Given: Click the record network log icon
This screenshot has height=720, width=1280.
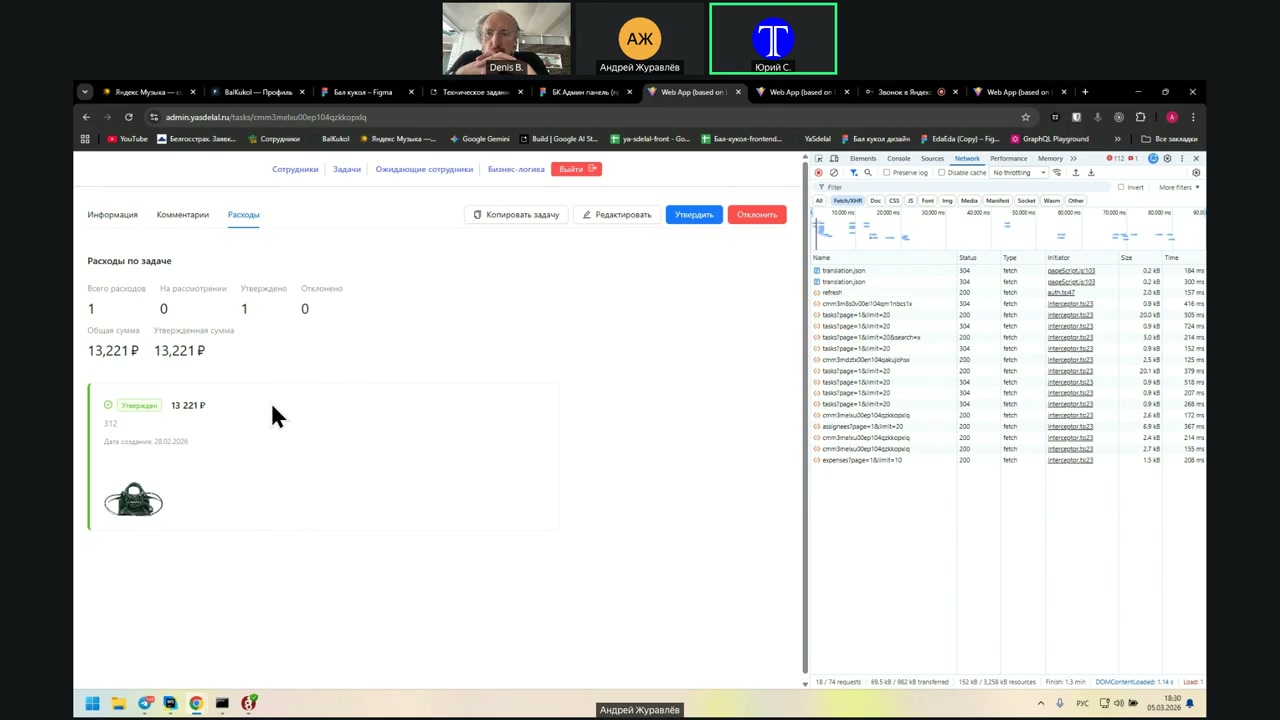Looking at the screenshot, I should (819, 173).
